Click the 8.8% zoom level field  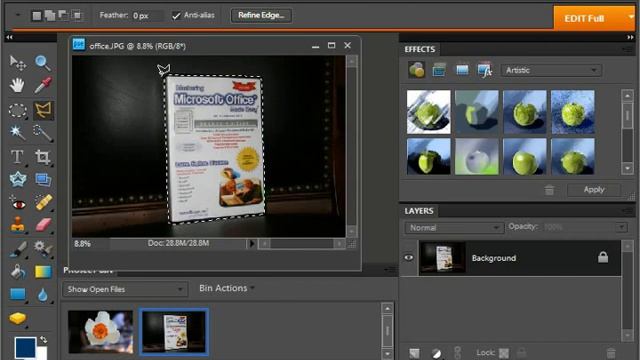(82, 244)
